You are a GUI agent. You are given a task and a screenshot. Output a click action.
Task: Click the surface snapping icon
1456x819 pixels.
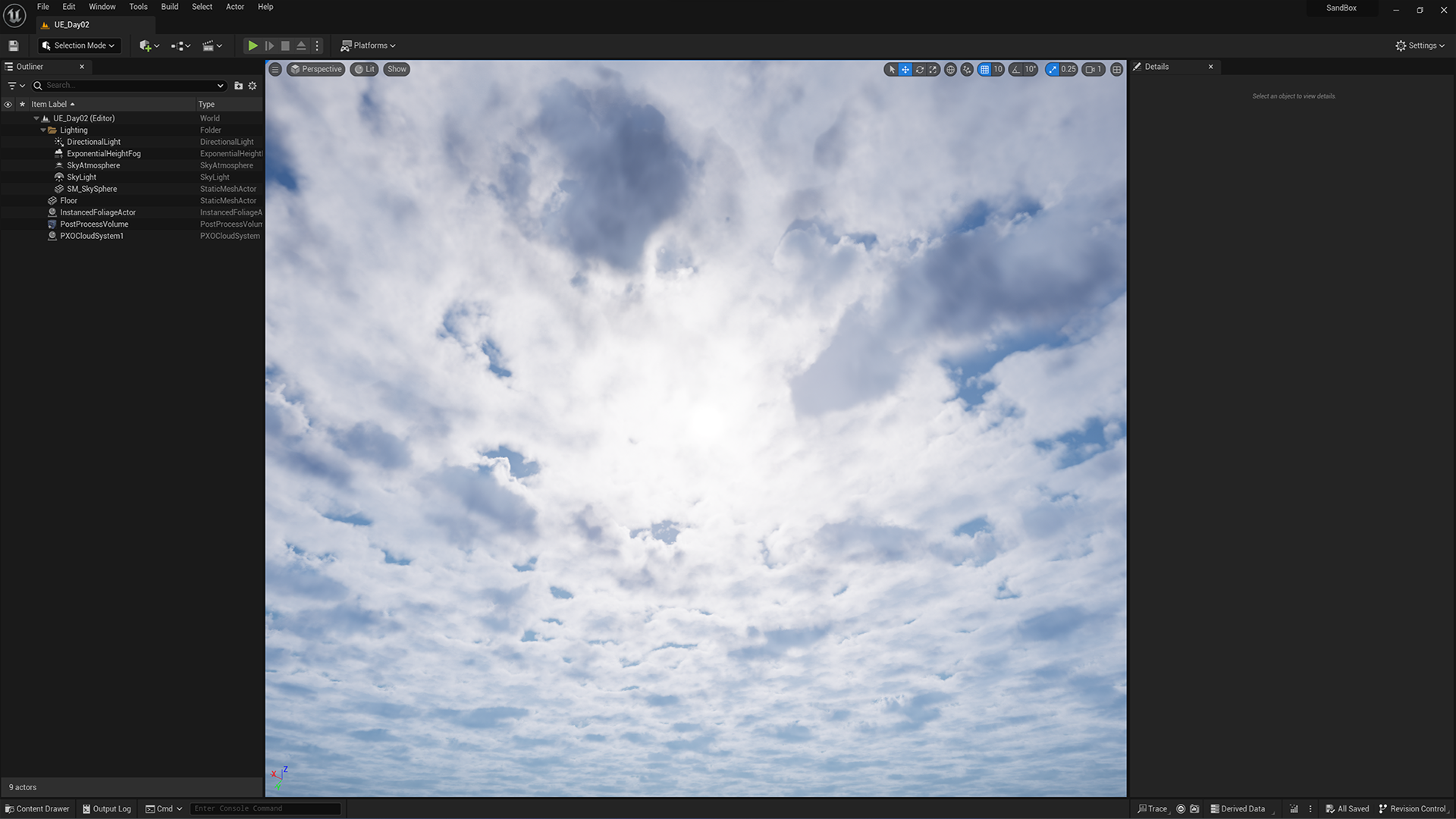966,69
